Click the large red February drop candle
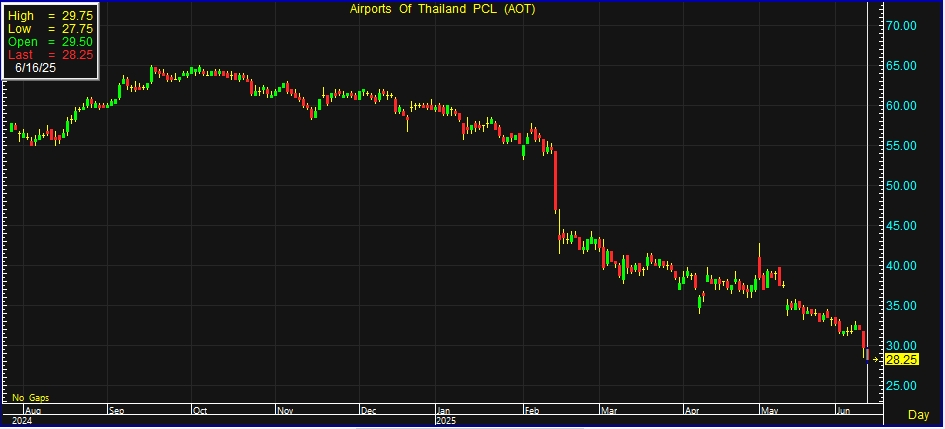The image size is (945, 429). pyautogui.click(x=556, y=181)
